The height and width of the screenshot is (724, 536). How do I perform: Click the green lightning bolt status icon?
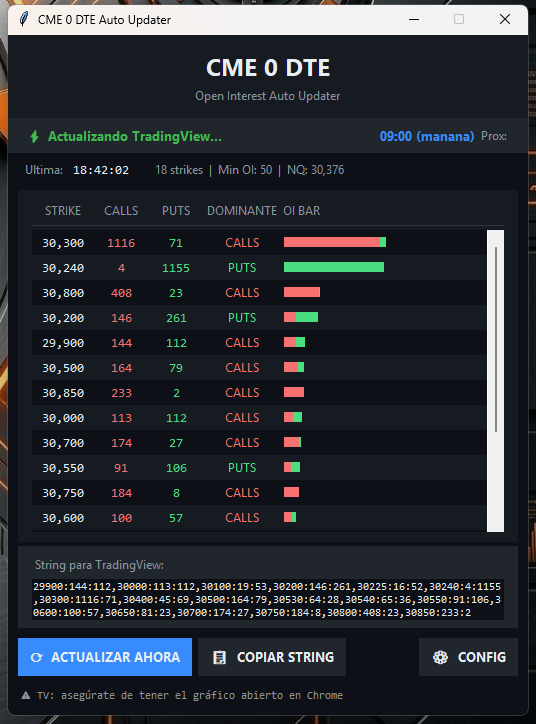(34, 137)
